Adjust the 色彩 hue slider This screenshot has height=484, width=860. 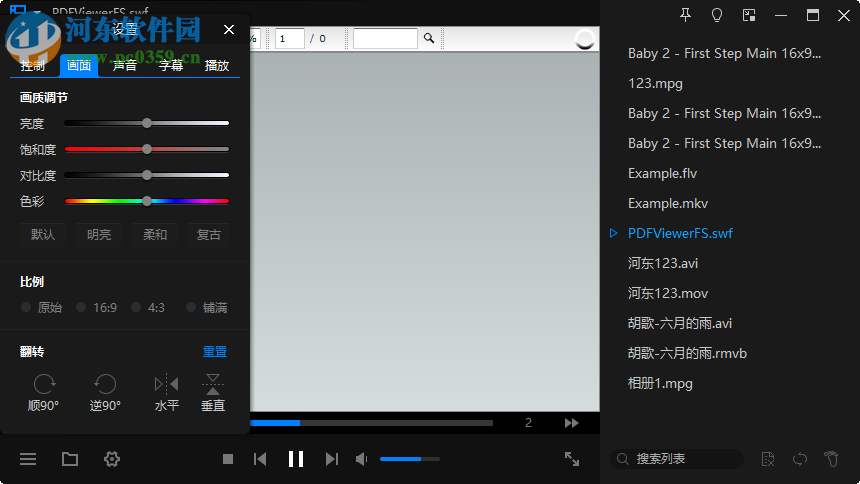146,201
